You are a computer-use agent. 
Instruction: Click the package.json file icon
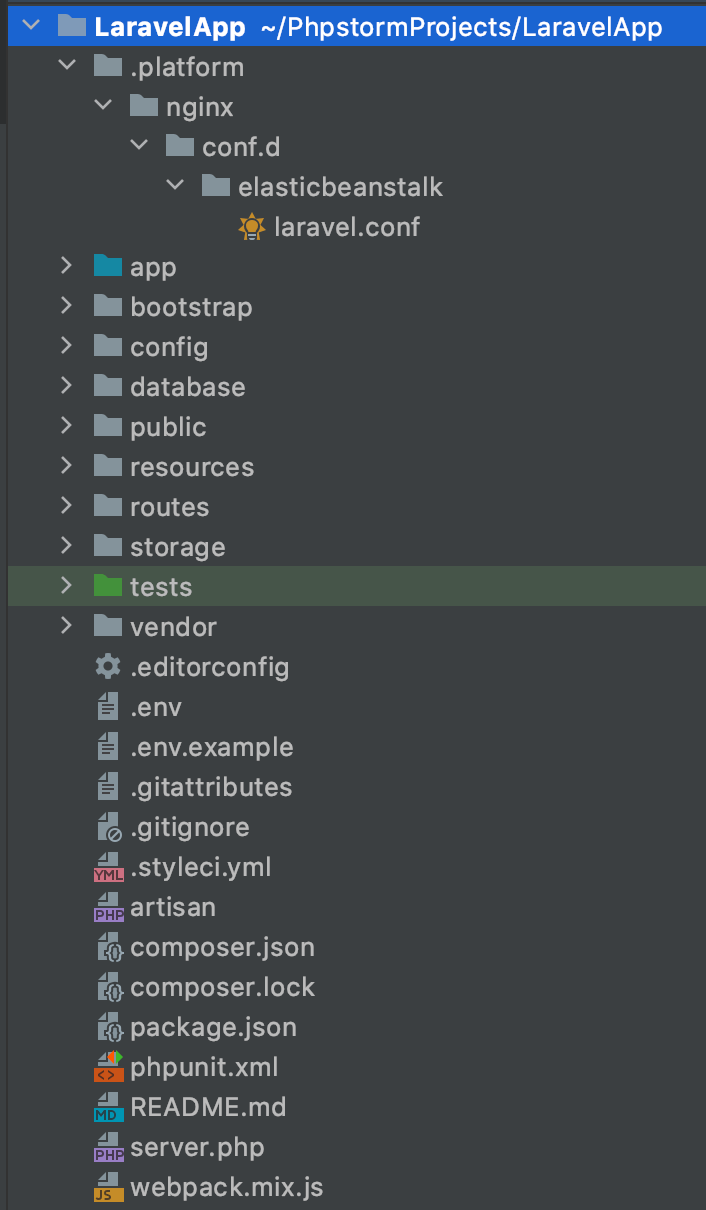108,1027
